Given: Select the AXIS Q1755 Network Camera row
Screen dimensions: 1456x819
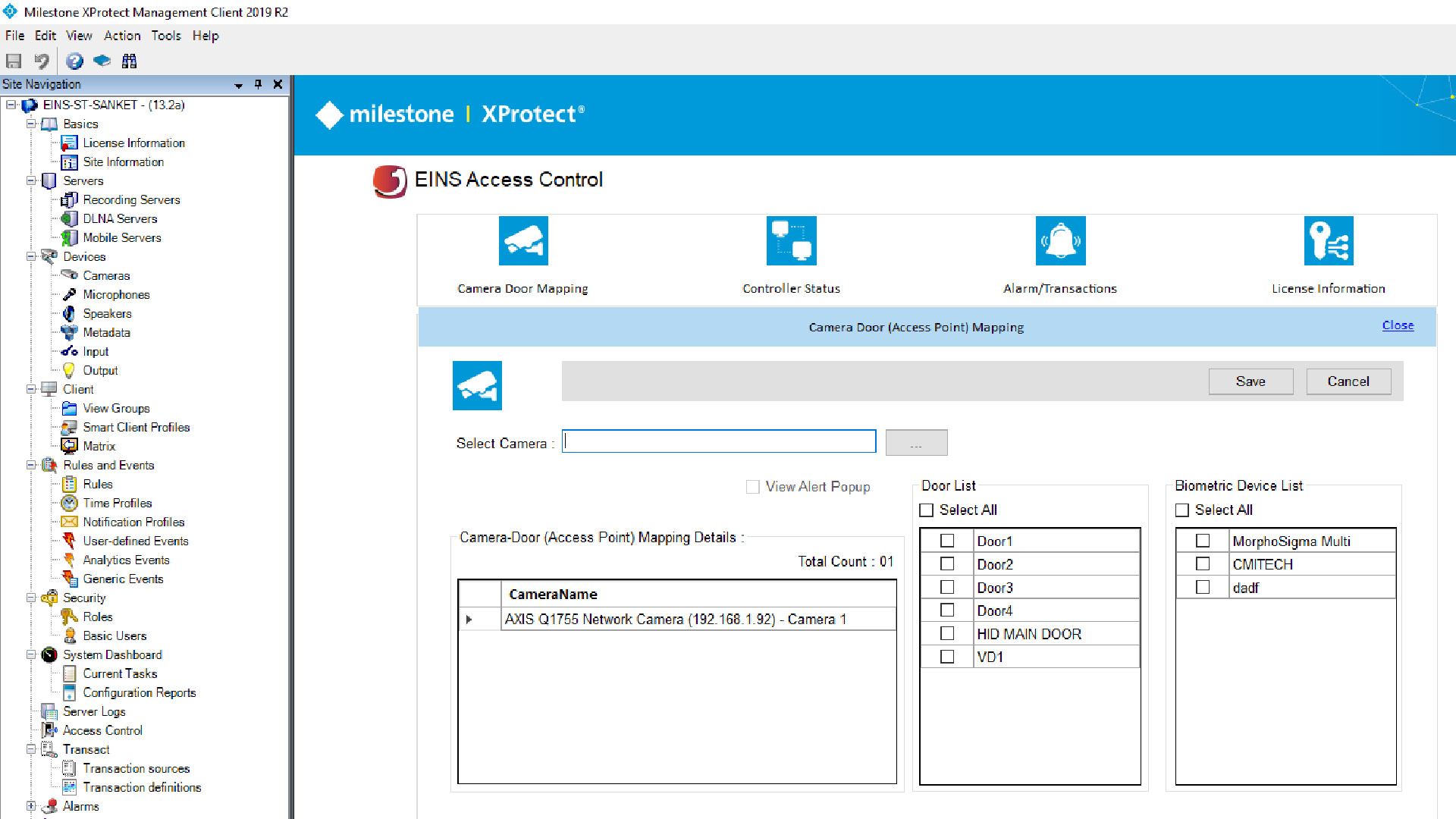Looking at the screenshot, I should (x=676, y=619).
